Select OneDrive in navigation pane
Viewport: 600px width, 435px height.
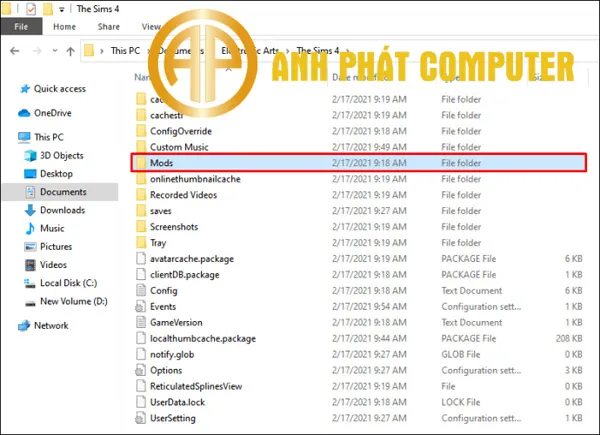click(x=53, y=113)
